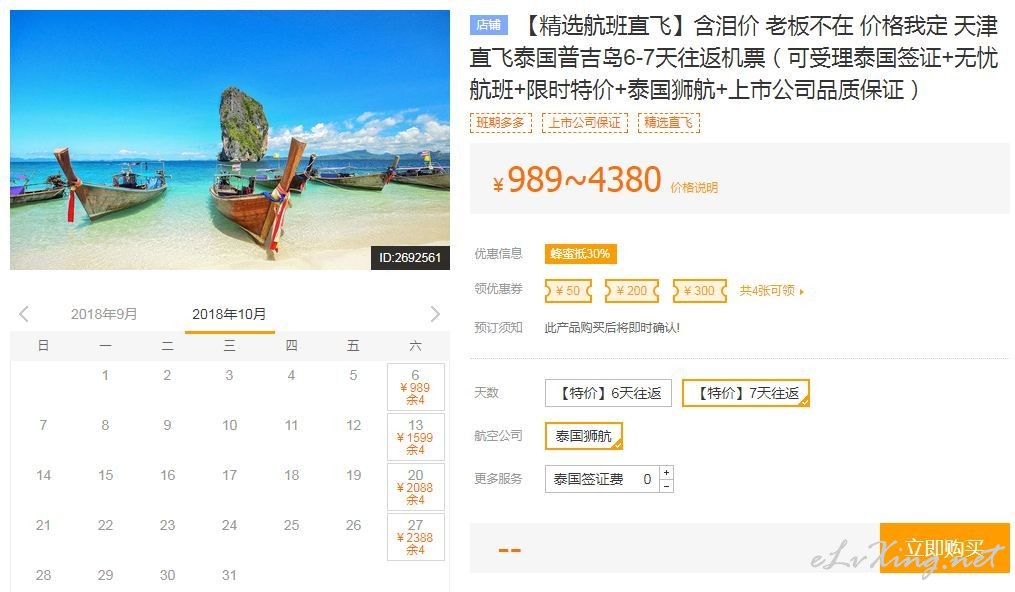Screen dimensions: 1015x592
Task: Click the 店铺 shop badge icon
Action: tap(489, 25)
